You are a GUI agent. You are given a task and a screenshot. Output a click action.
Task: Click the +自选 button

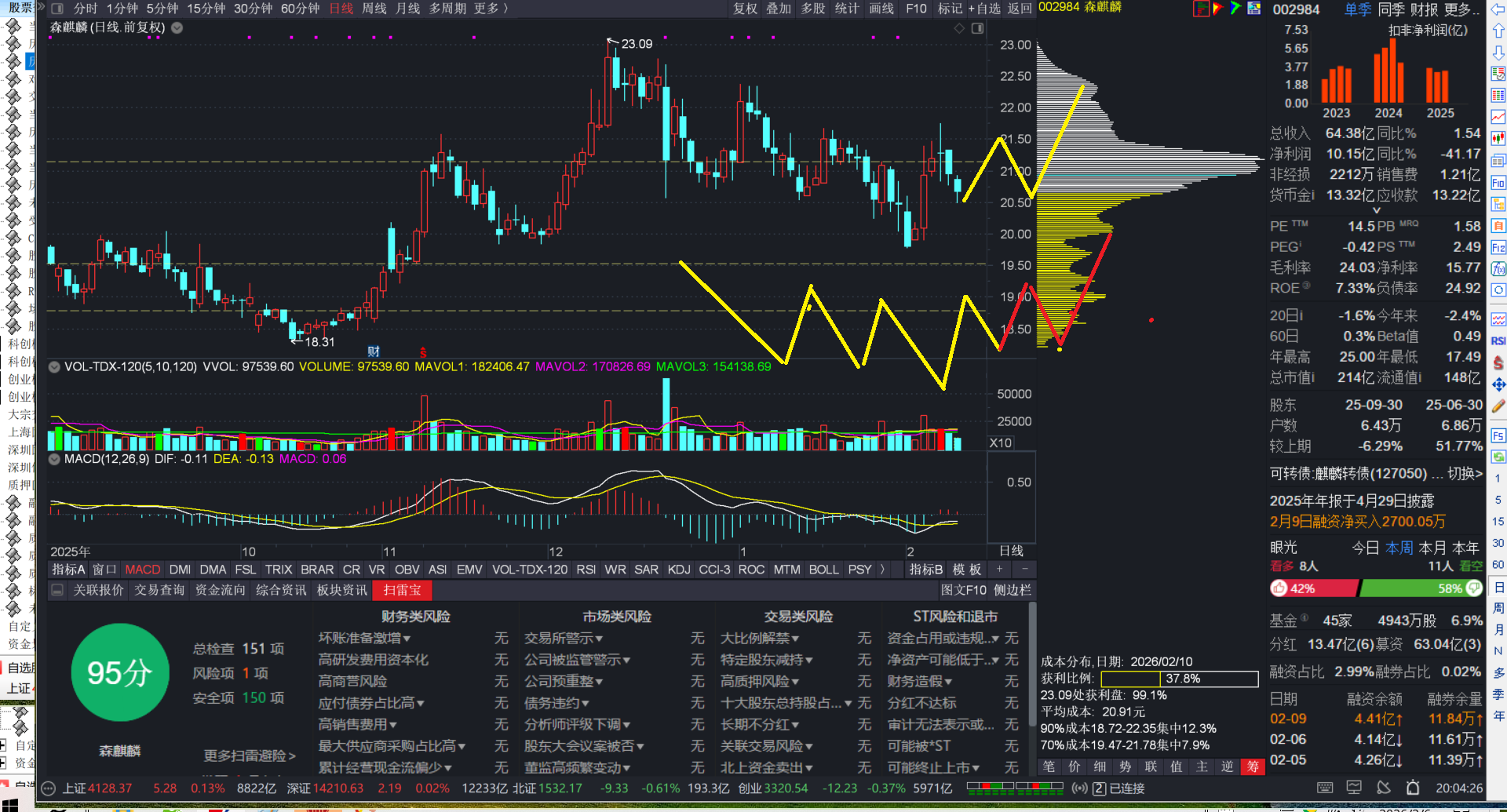pyautogui.click(x=984, y=9)
